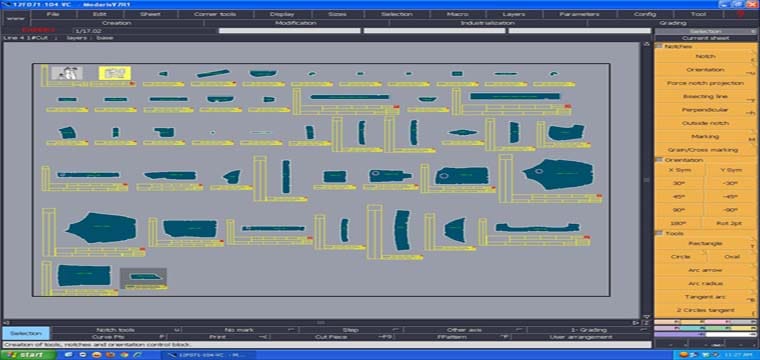Collapse the Orientation section toggle
This screenshot has width=760, height=360.
659,160
